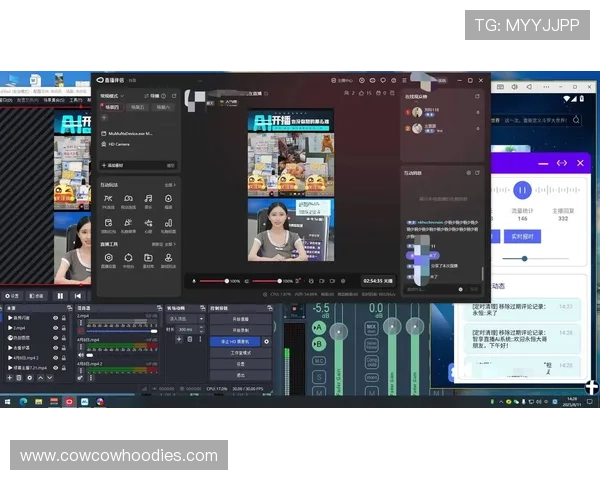
Task: Open the PK battle tool in live companion
Action: pyautogui.click(x=108, y=199)
